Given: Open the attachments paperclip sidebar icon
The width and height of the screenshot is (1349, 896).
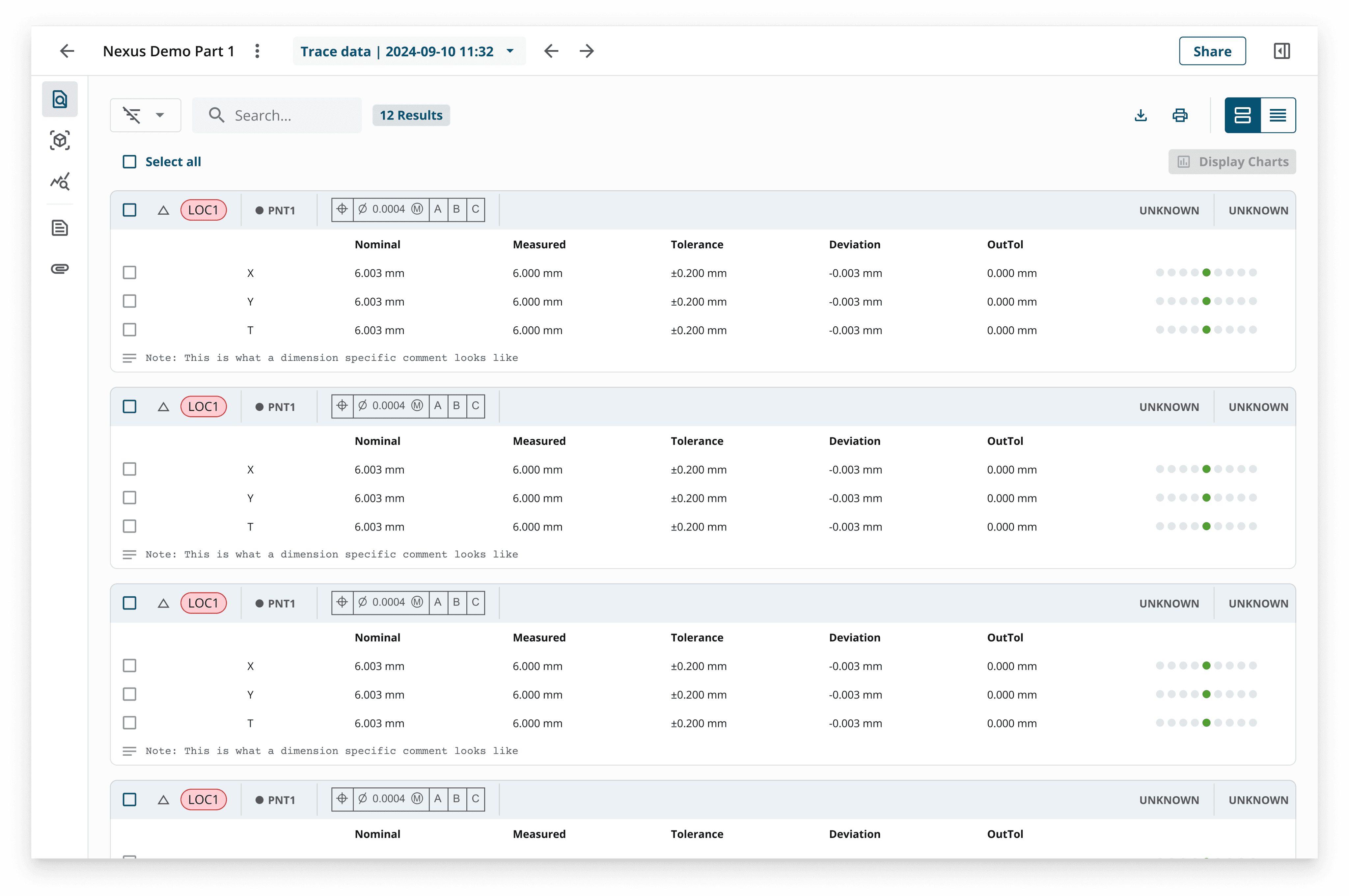Looking at the screenshot, I should click(60, 269).
